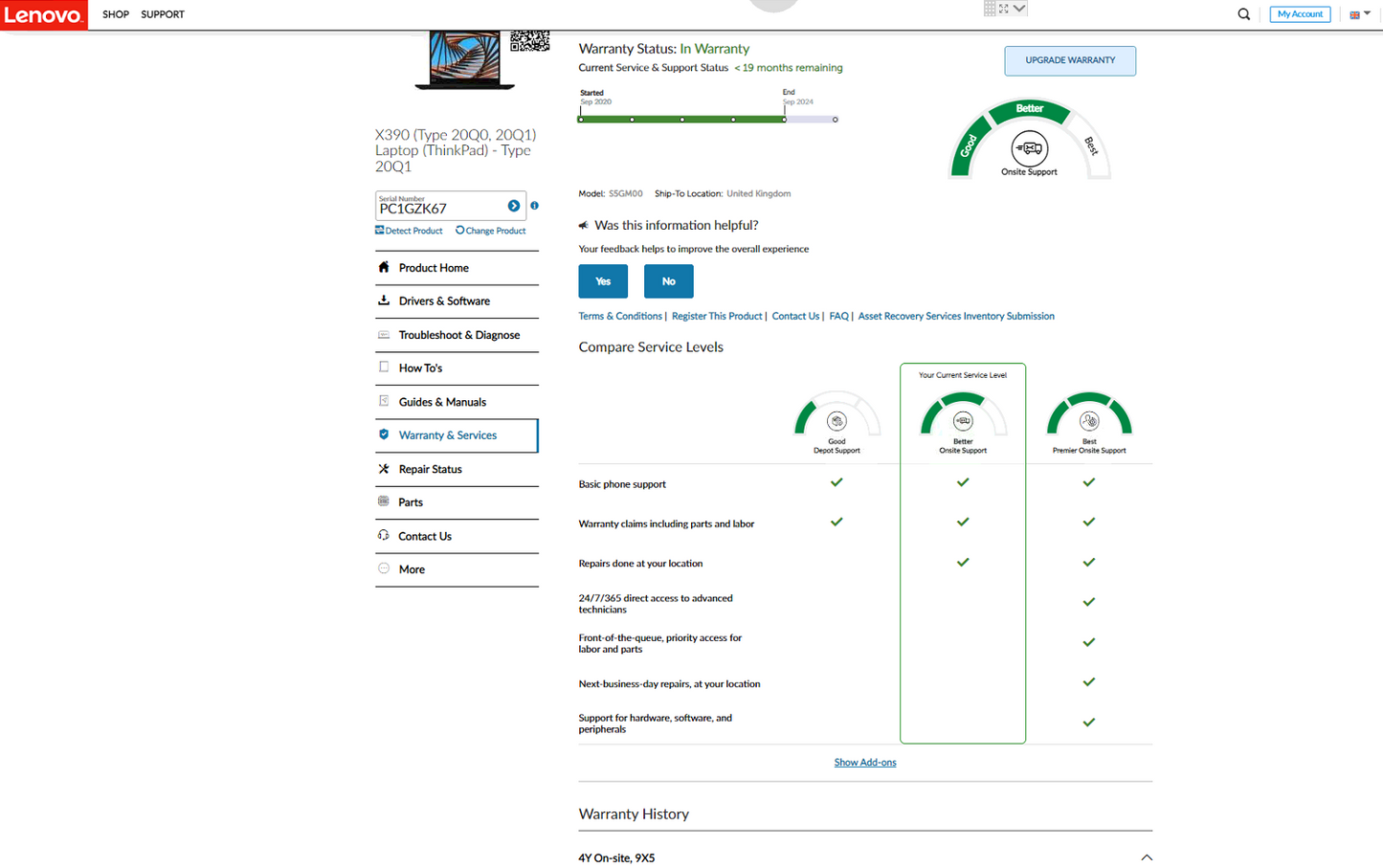
Task: Click the Better Onsite Support gauge icon
Action: click(963, 421)
